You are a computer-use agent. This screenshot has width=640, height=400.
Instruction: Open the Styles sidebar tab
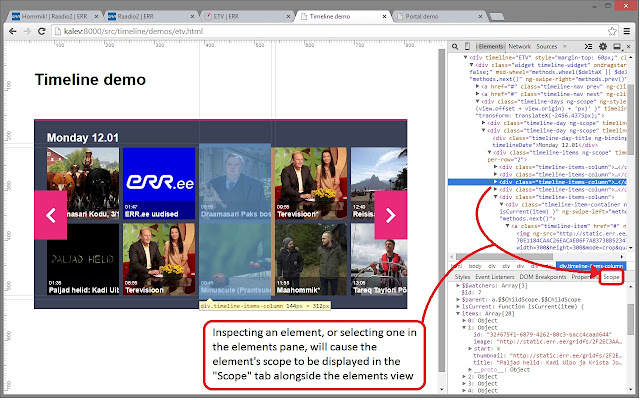462,277
